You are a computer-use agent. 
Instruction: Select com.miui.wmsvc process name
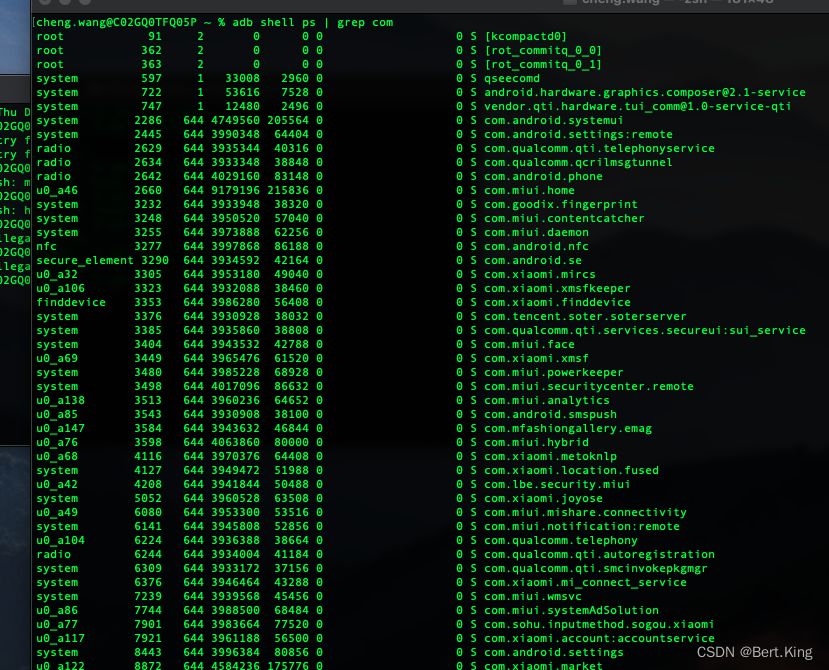click(533, 597)
